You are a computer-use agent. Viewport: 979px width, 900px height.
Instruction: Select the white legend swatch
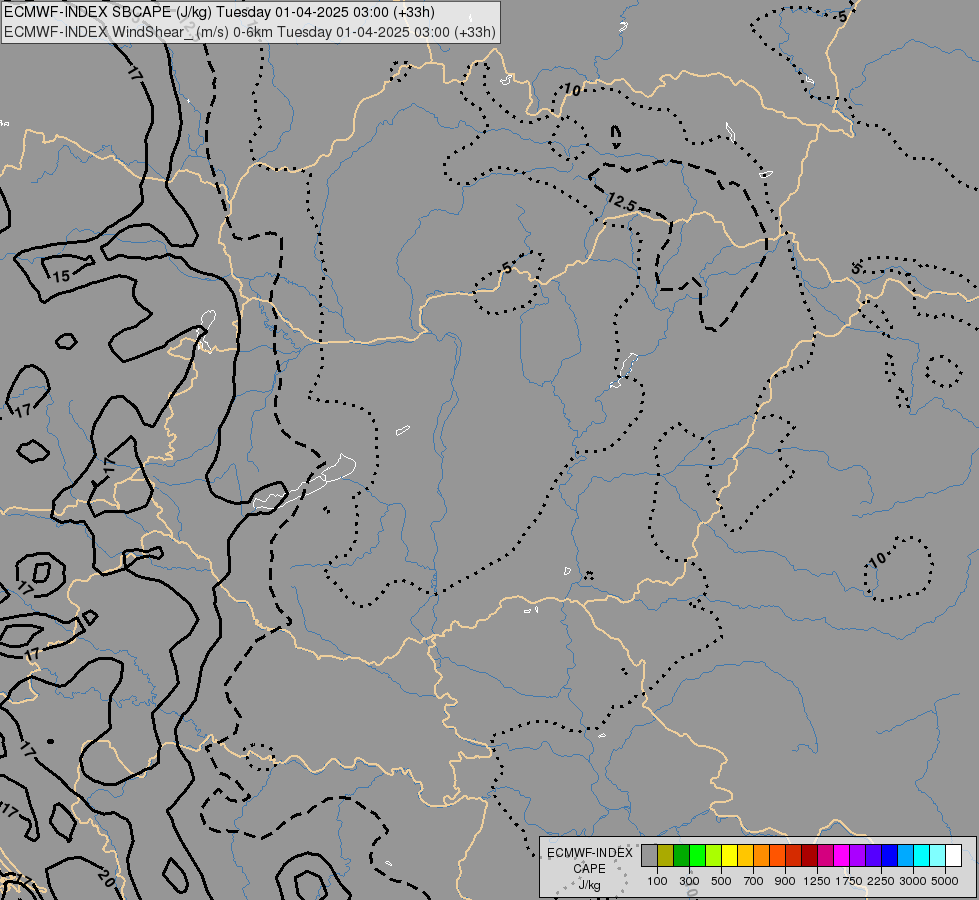953,855
